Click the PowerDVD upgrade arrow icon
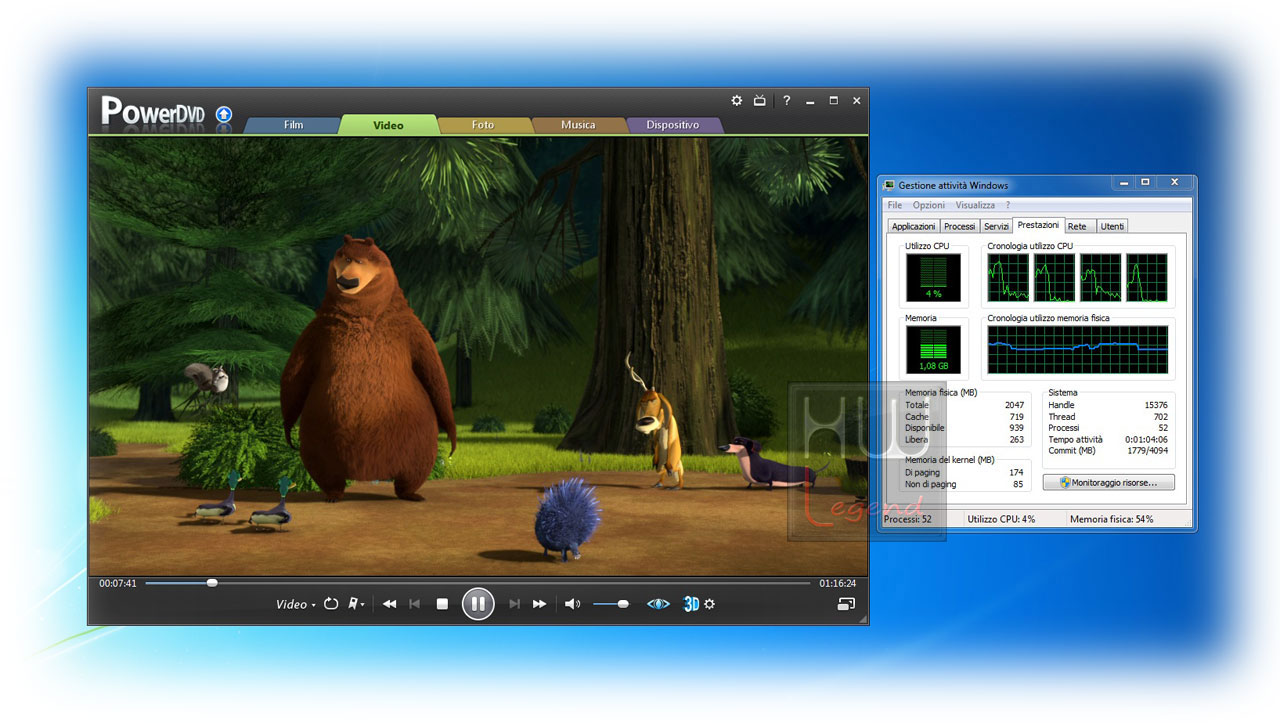The width and height of the screenshot is (1280, 723). [x=224, y=114]
